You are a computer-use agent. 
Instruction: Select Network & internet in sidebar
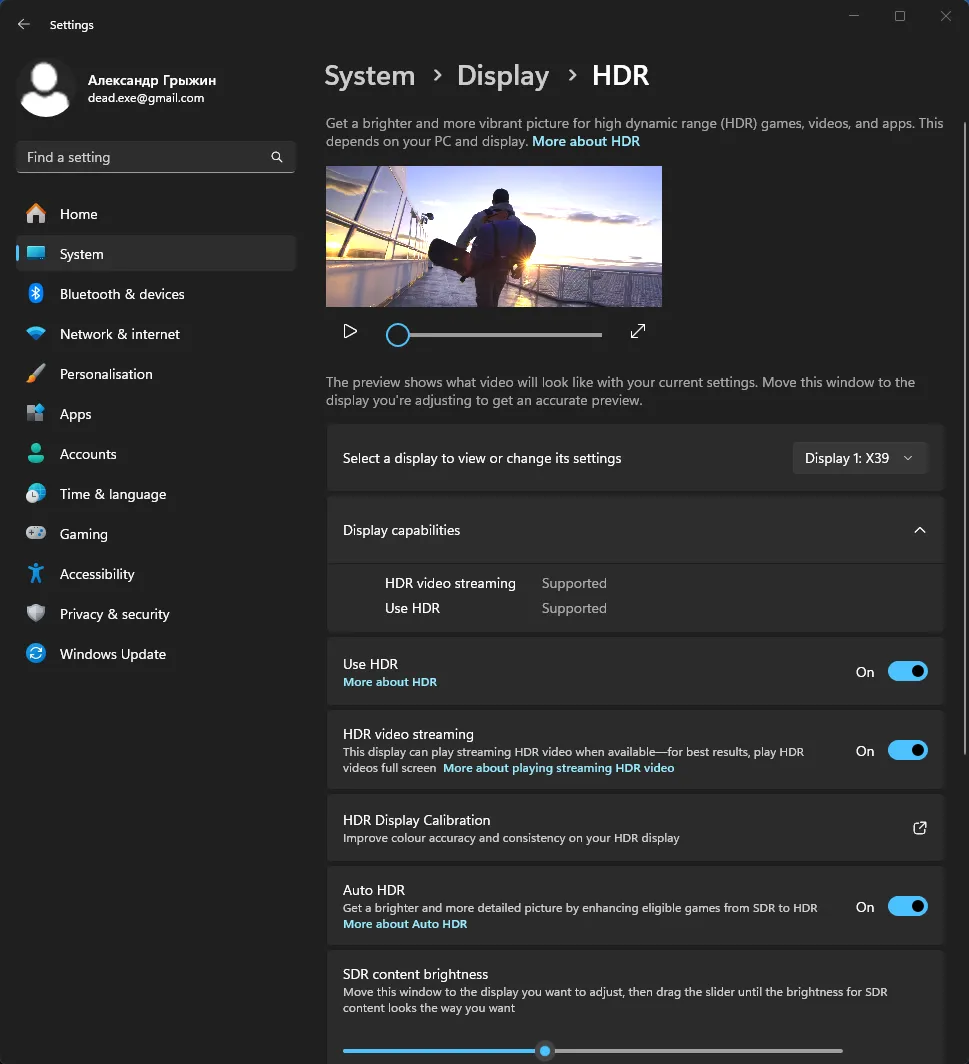(119, 334)
